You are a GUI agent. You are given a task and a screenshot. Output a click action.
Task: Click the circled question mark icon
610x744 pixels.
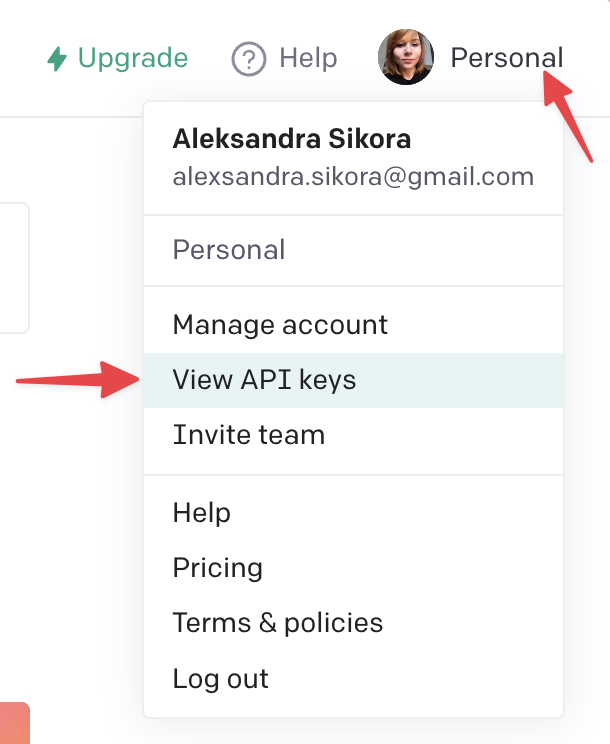pyautogui.click(x=249, y=59)
